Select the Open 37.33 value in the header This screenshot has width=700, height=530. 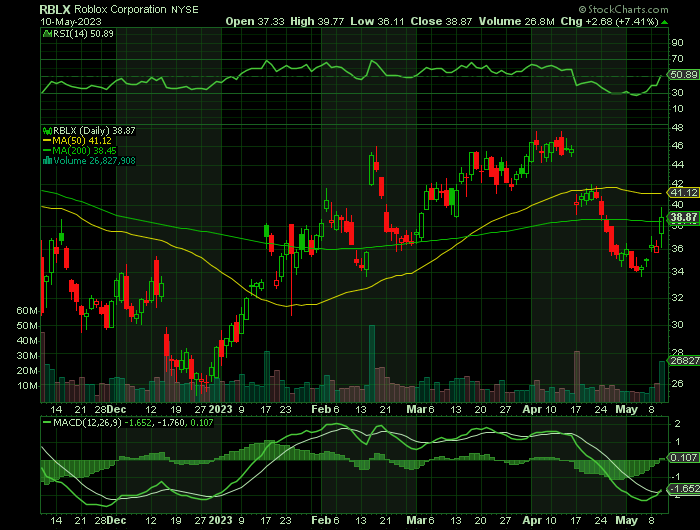(x=255, y=21)
